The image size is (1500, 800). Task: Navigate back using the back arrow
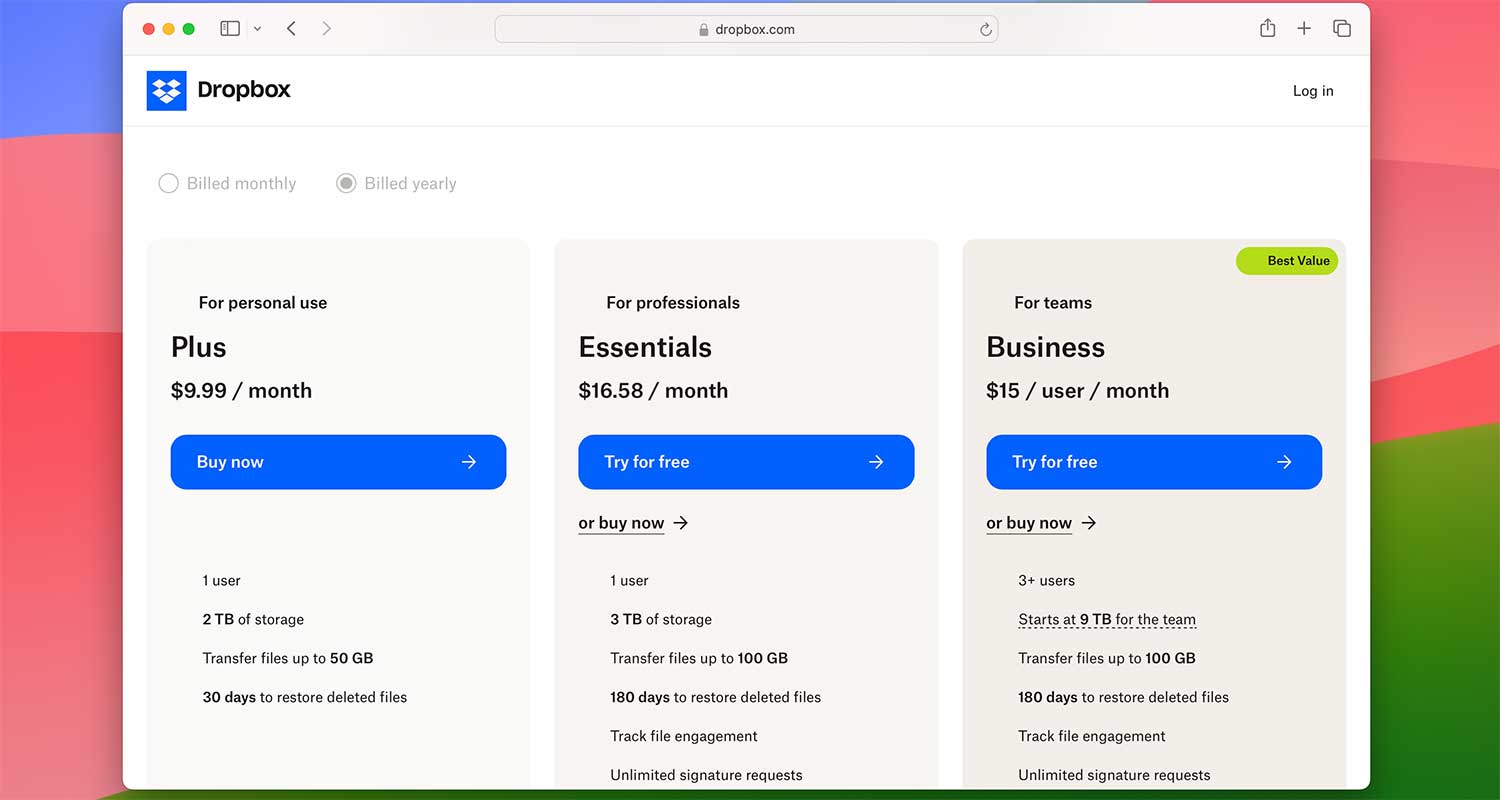(291, 28)
